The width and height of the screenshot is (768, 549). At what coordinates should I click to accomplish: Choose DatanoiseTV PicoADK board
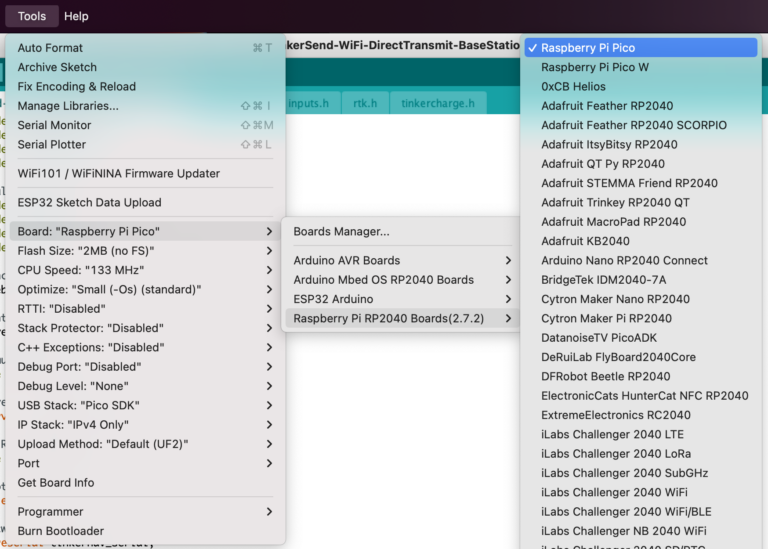pyautogui.click(x=641, y=338)
